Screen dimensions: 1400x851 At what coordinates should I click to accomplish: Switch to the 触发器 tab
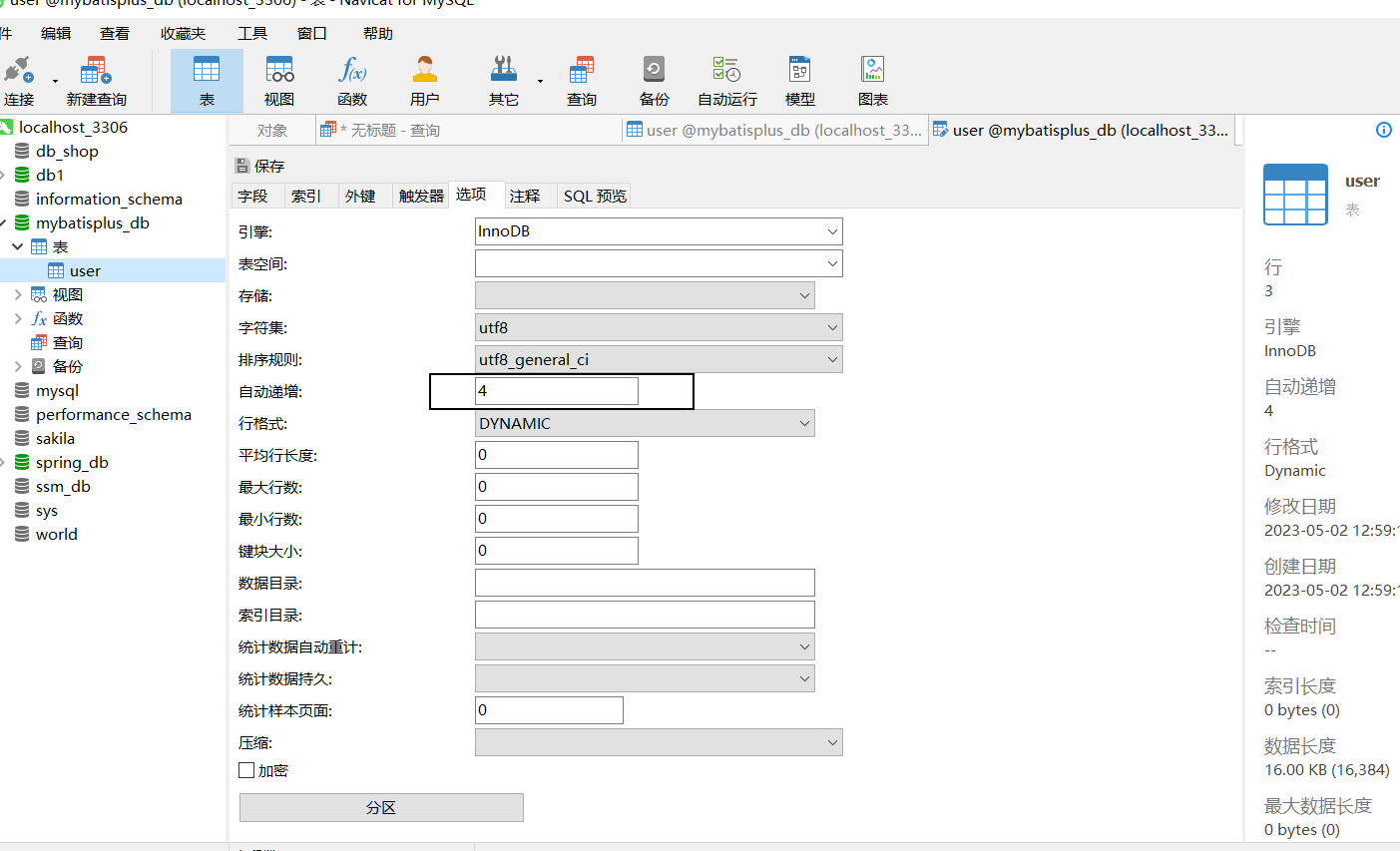click(x=421, y=196)
